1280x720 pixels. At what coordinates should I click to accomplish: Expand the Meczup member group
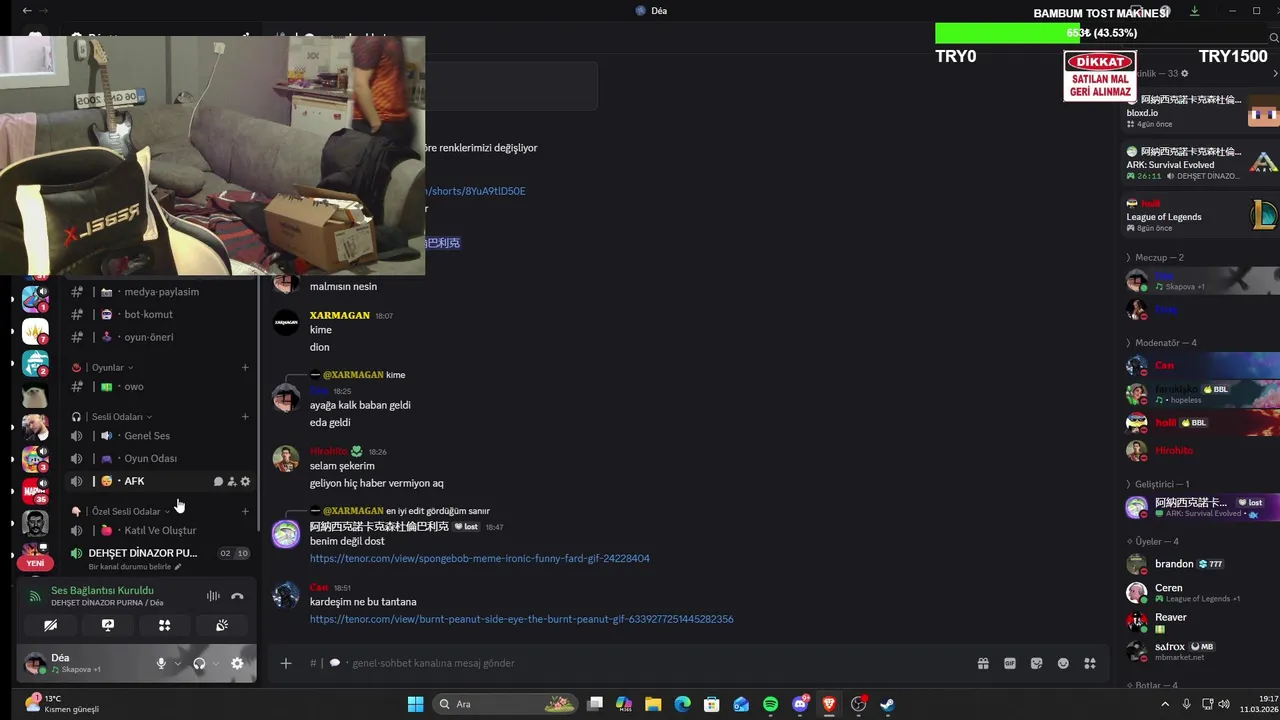[1155, 258]
